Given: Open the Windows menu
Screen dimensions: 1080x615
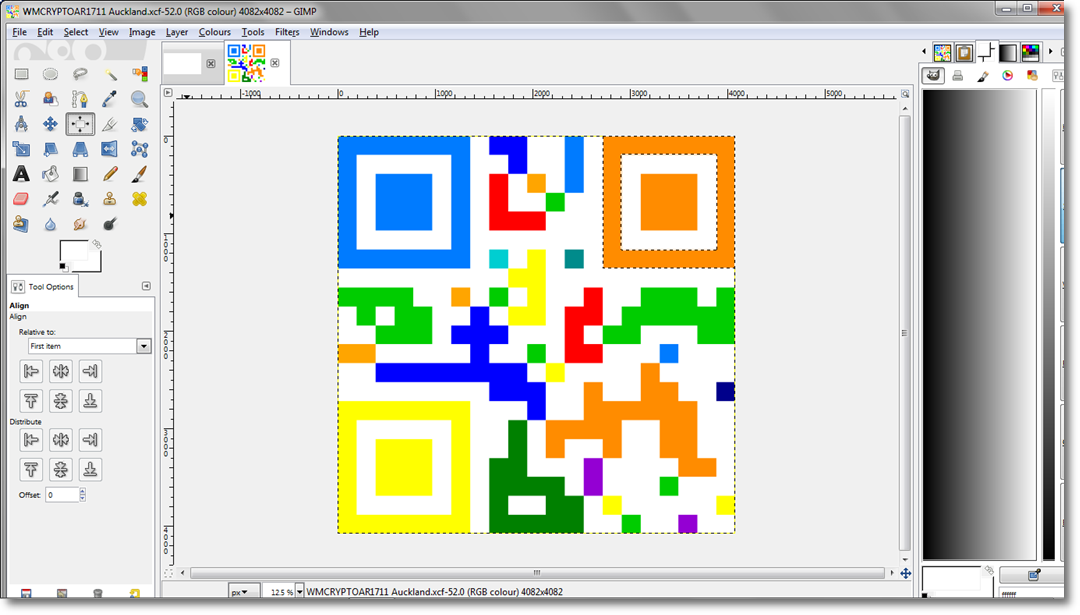Looking at the screenshot, I should [x=329, y=32].
